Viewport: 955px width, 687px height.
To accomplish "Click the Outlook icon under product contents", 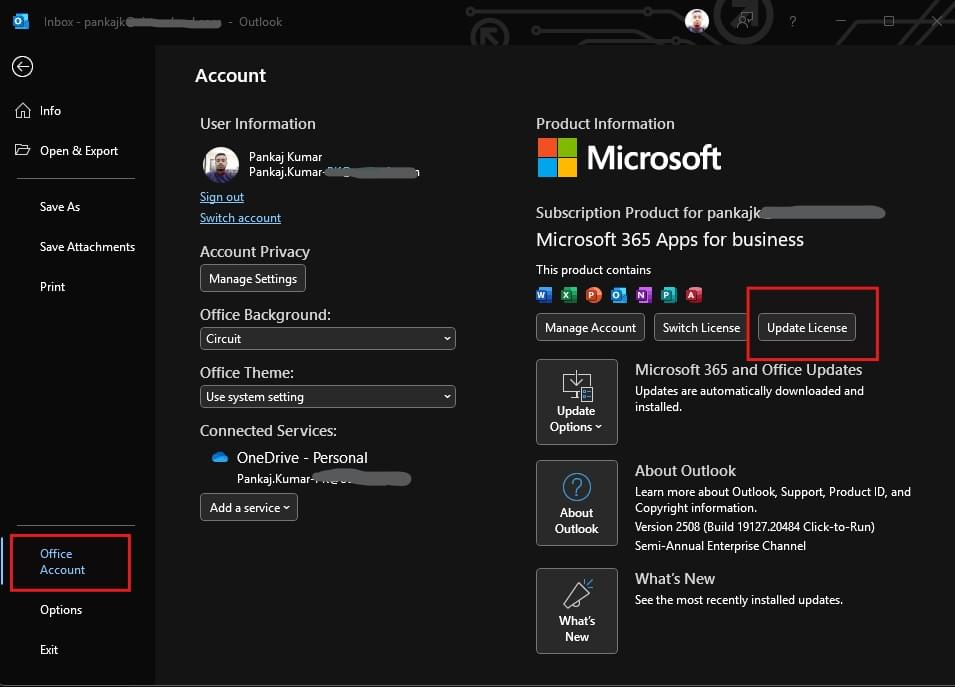I will [617, 295].
